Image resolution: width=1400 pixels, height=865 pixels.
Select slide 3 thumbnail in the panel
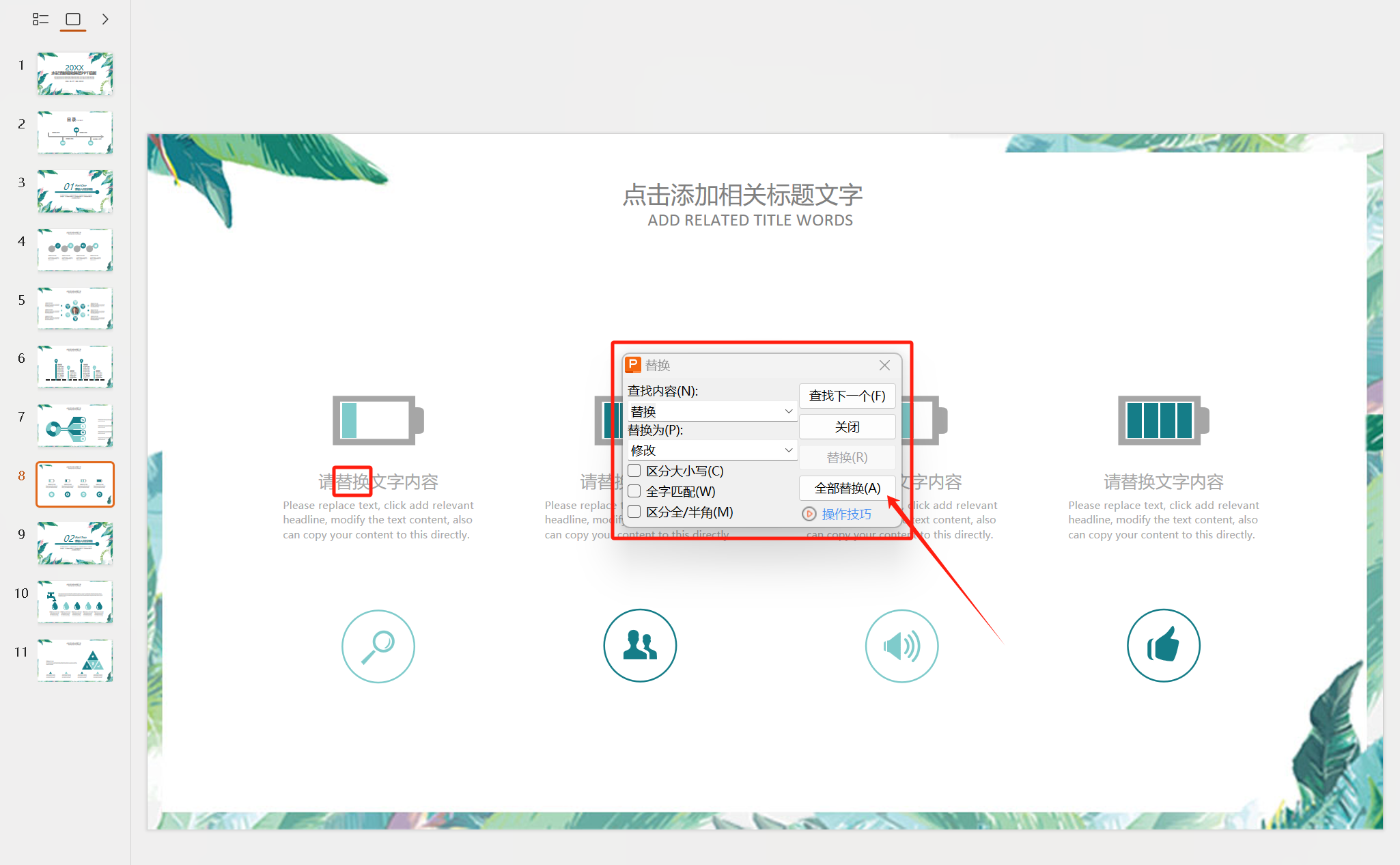click(74, 191)
